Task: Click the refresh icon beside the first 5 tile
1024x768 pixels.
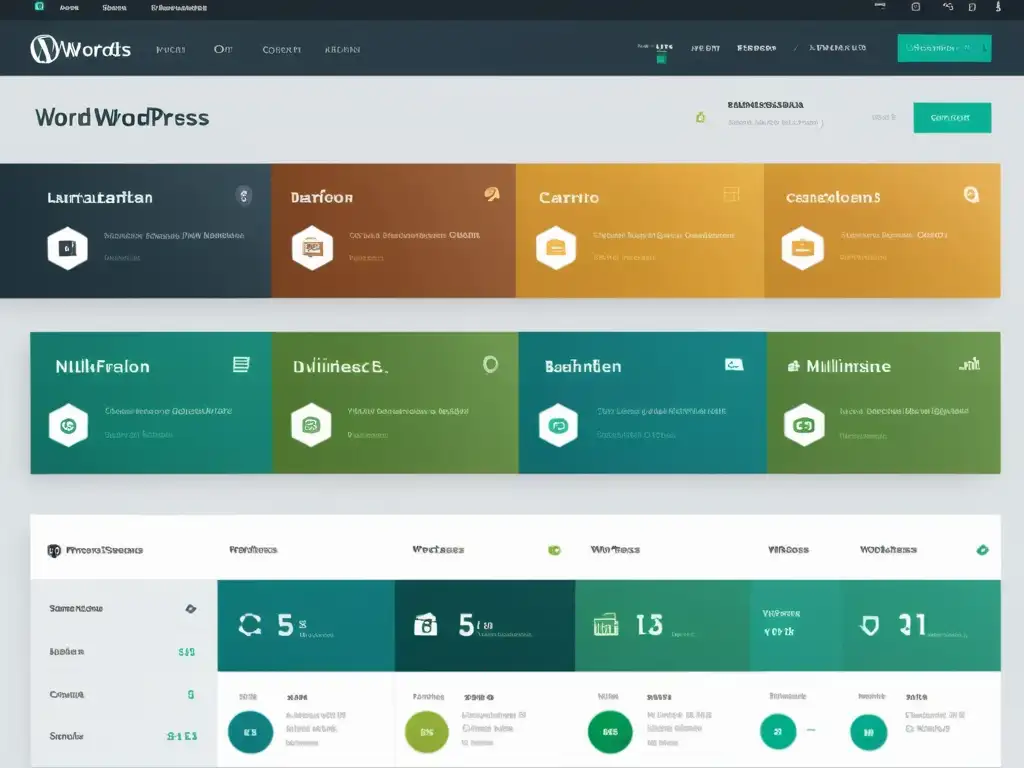Action: pos(249,624)
